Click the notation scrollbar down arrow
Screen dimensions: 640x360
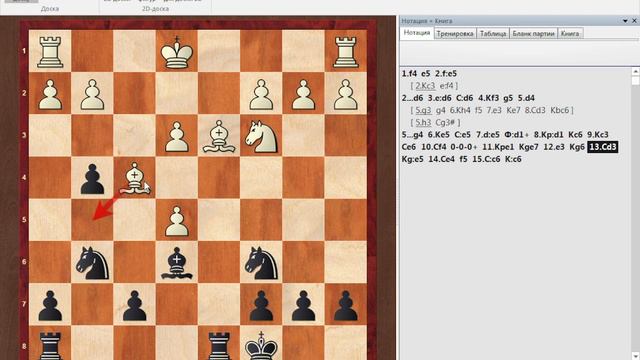636,356
